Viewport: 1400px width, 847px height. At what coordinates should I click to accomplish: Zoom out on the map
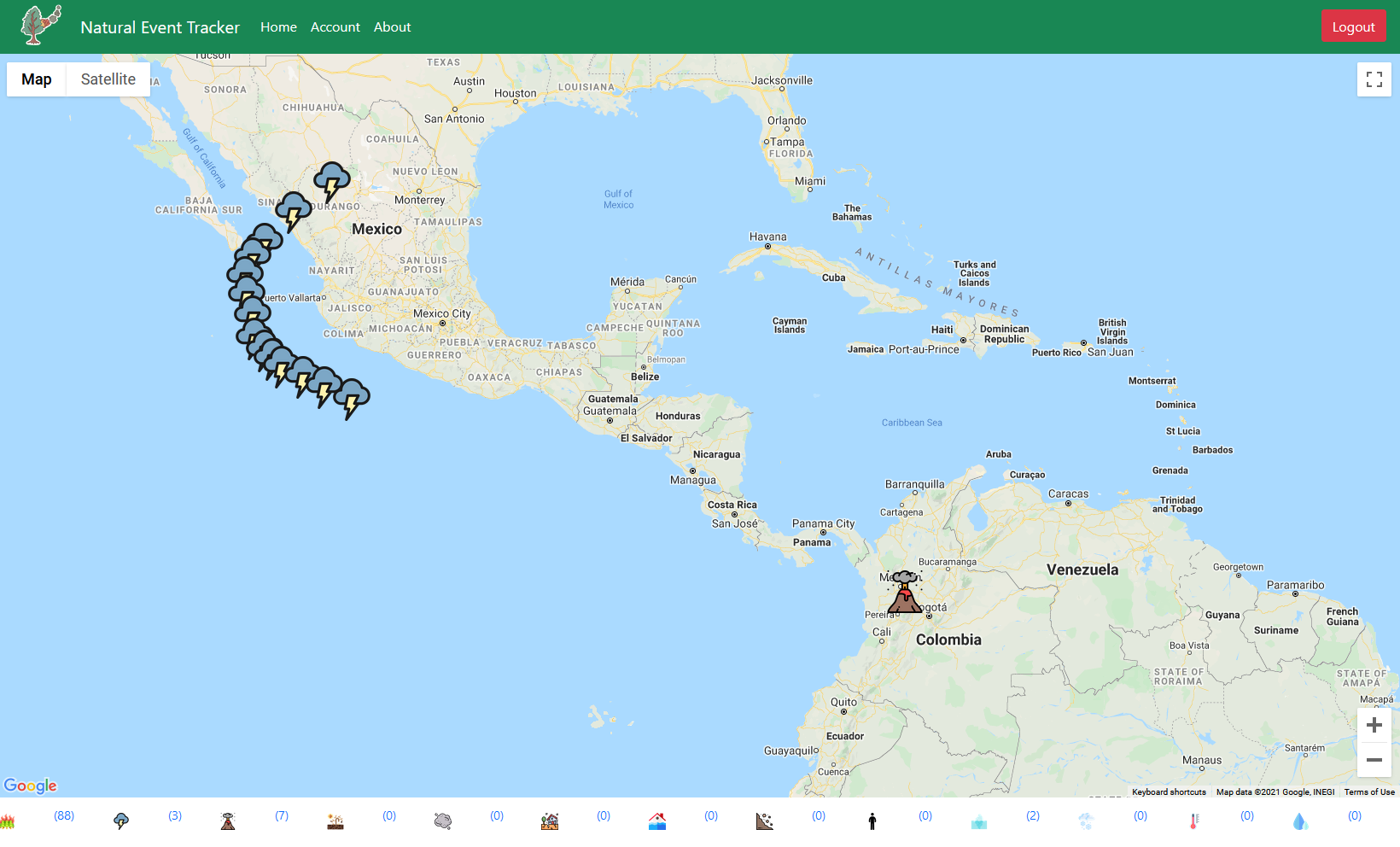click(1374, 760)
